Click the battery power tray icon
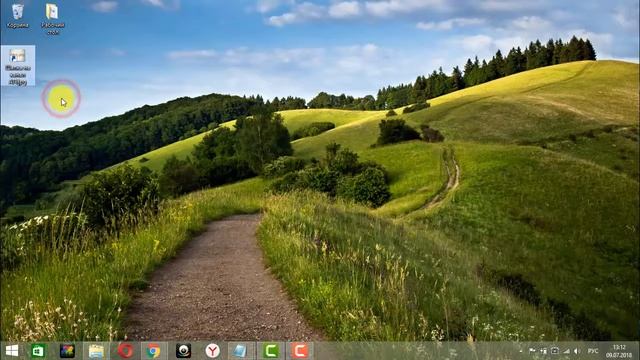Image resolution: width=640 pixels, height=360 pixels. point(544,351)
